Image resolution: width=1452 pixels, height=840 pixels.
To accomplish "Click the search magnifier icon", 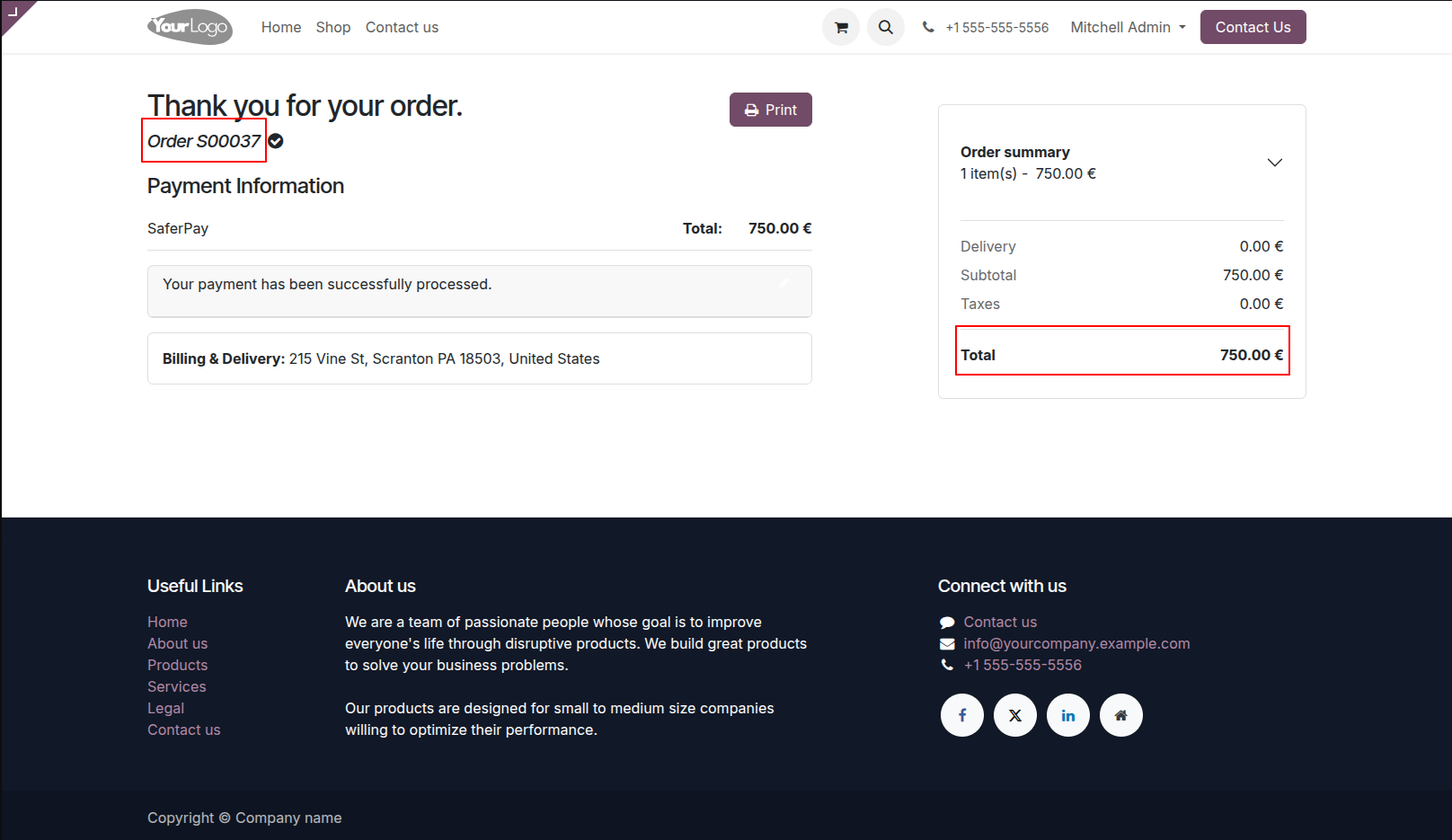I will 886,27.
